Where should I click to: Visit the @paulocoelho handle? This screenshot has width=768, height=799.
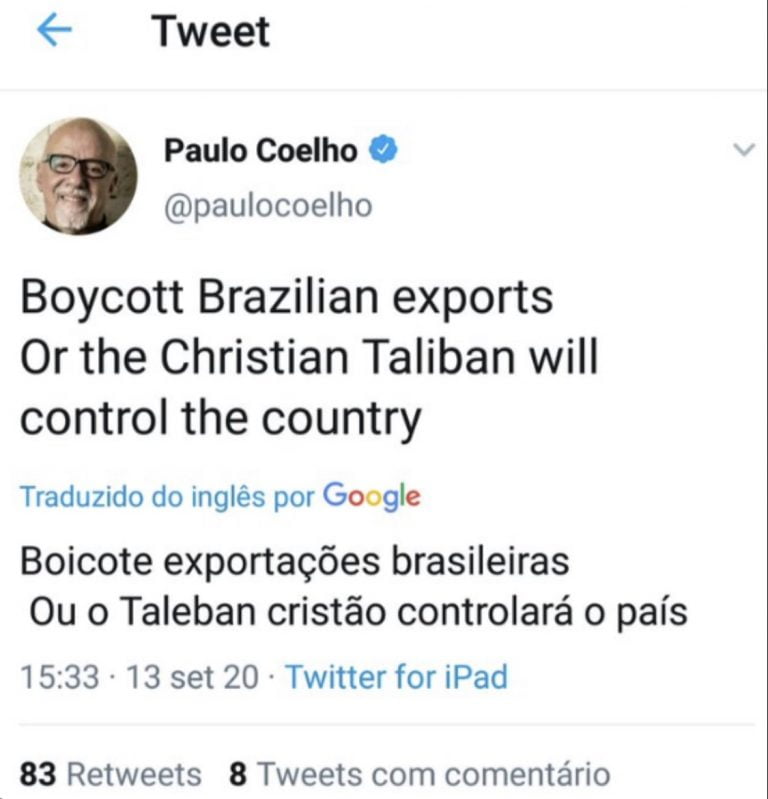pyautogui.click(x=268, y=206)
